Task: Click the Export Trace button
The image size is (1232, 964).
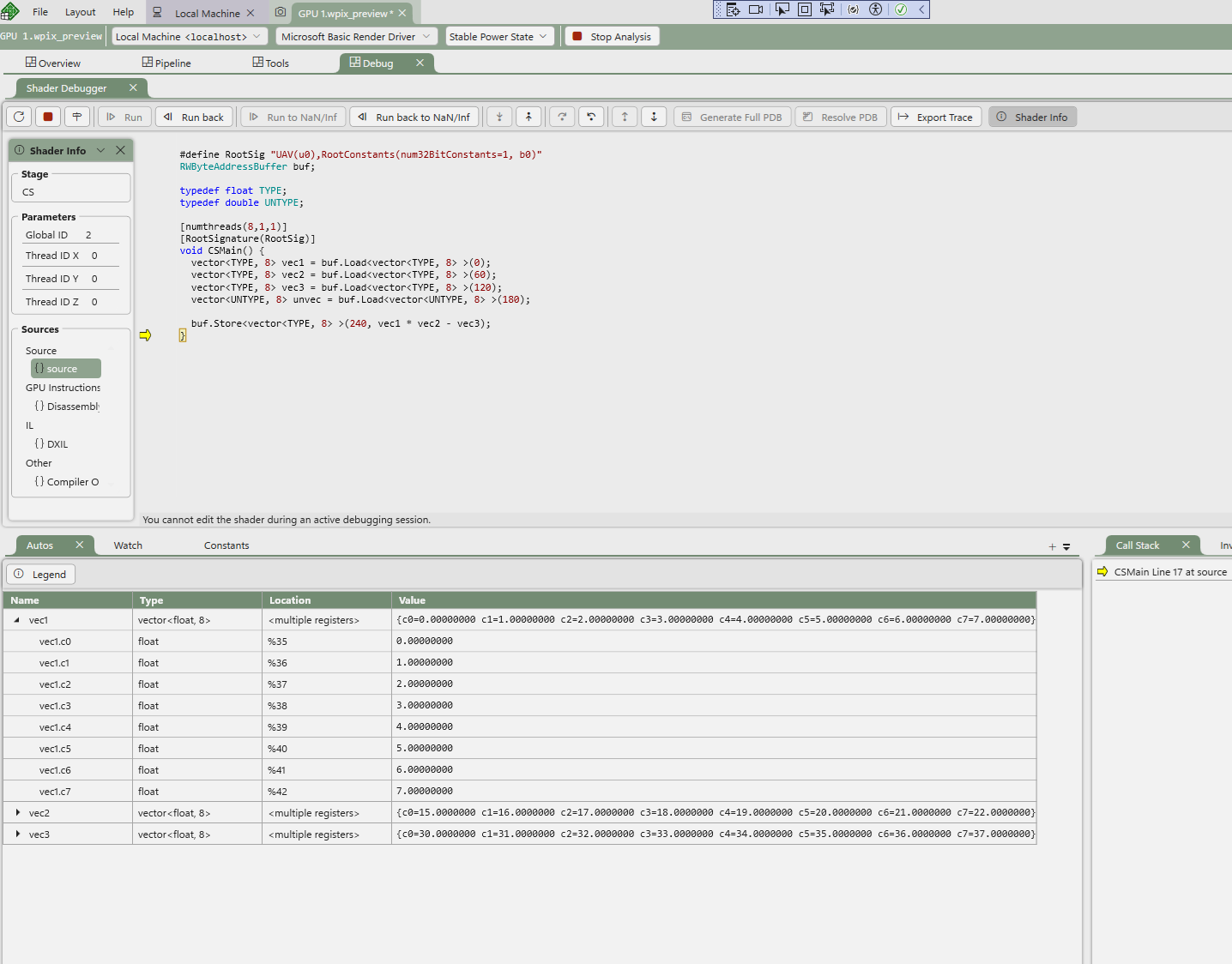Action: pos(935,117)
